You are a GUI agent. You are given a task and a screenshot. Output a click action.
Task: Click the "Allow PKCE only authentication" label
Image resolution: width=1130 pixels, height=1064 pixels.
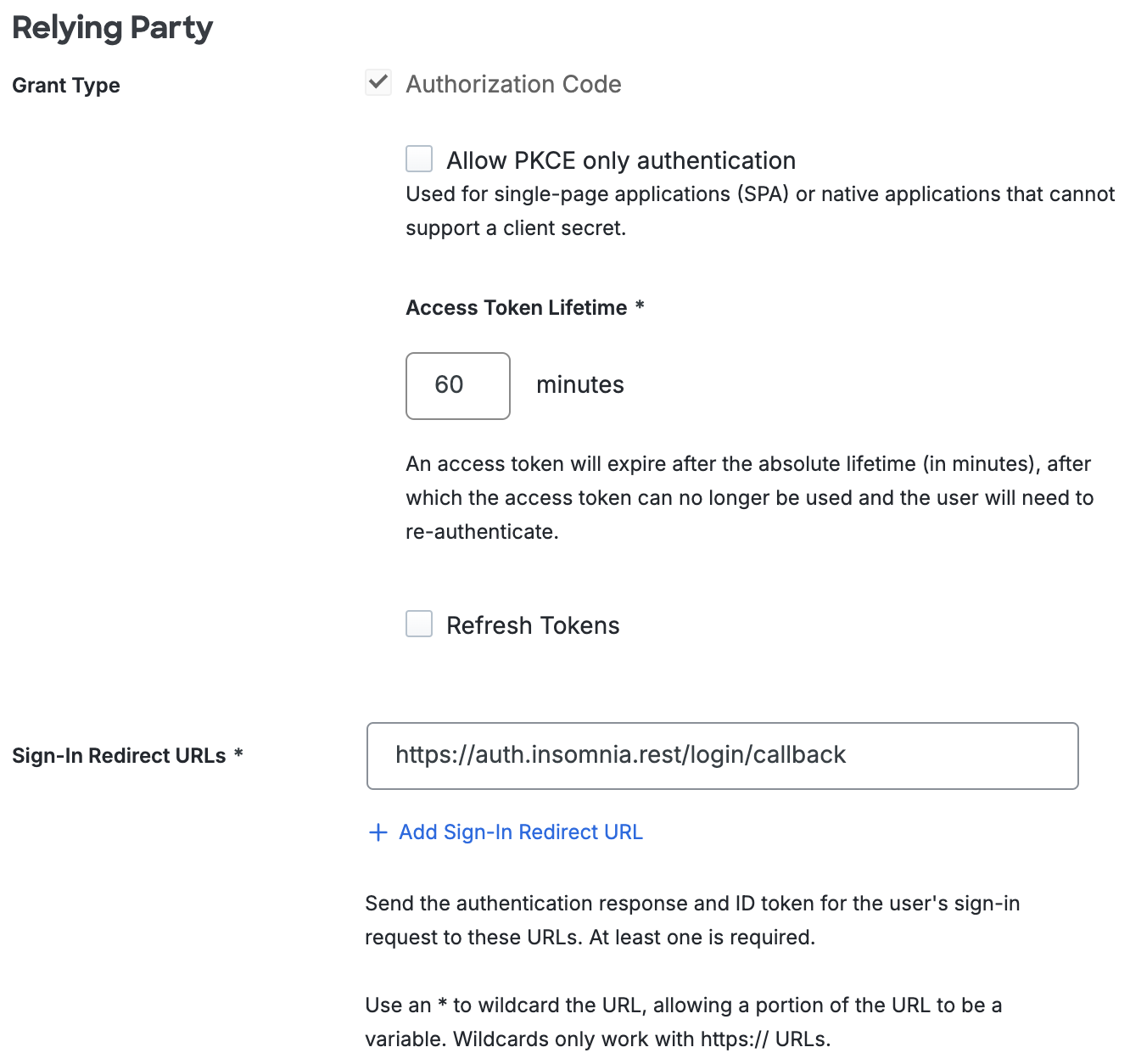point(621,160)
